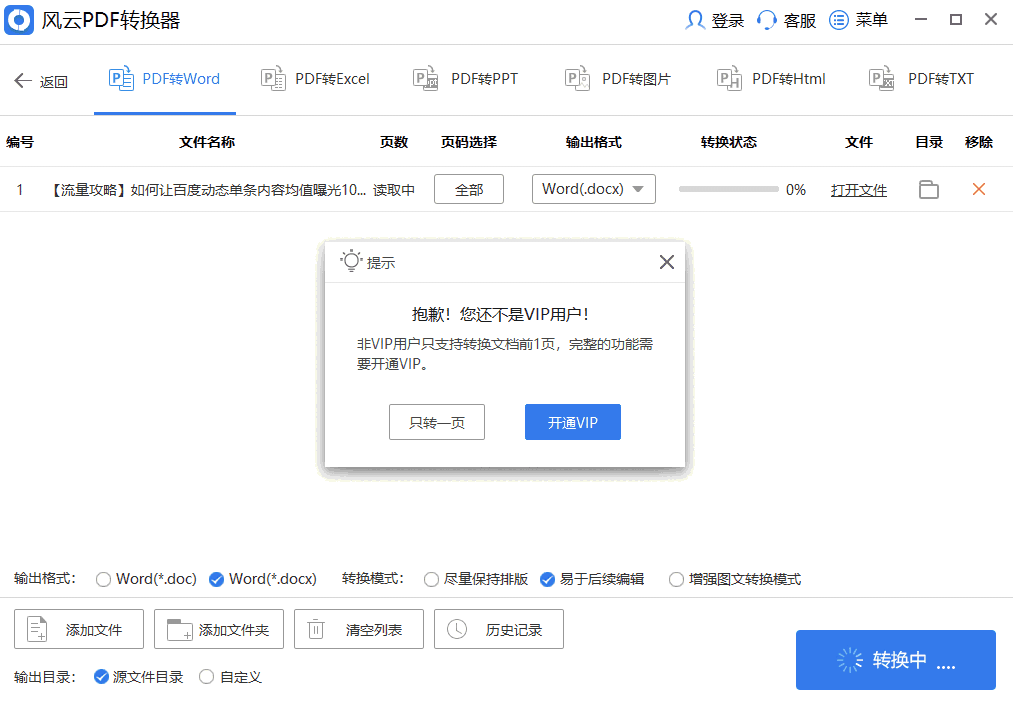Click the login user icon
1013x708 pixels.
[x=696, y=20]
